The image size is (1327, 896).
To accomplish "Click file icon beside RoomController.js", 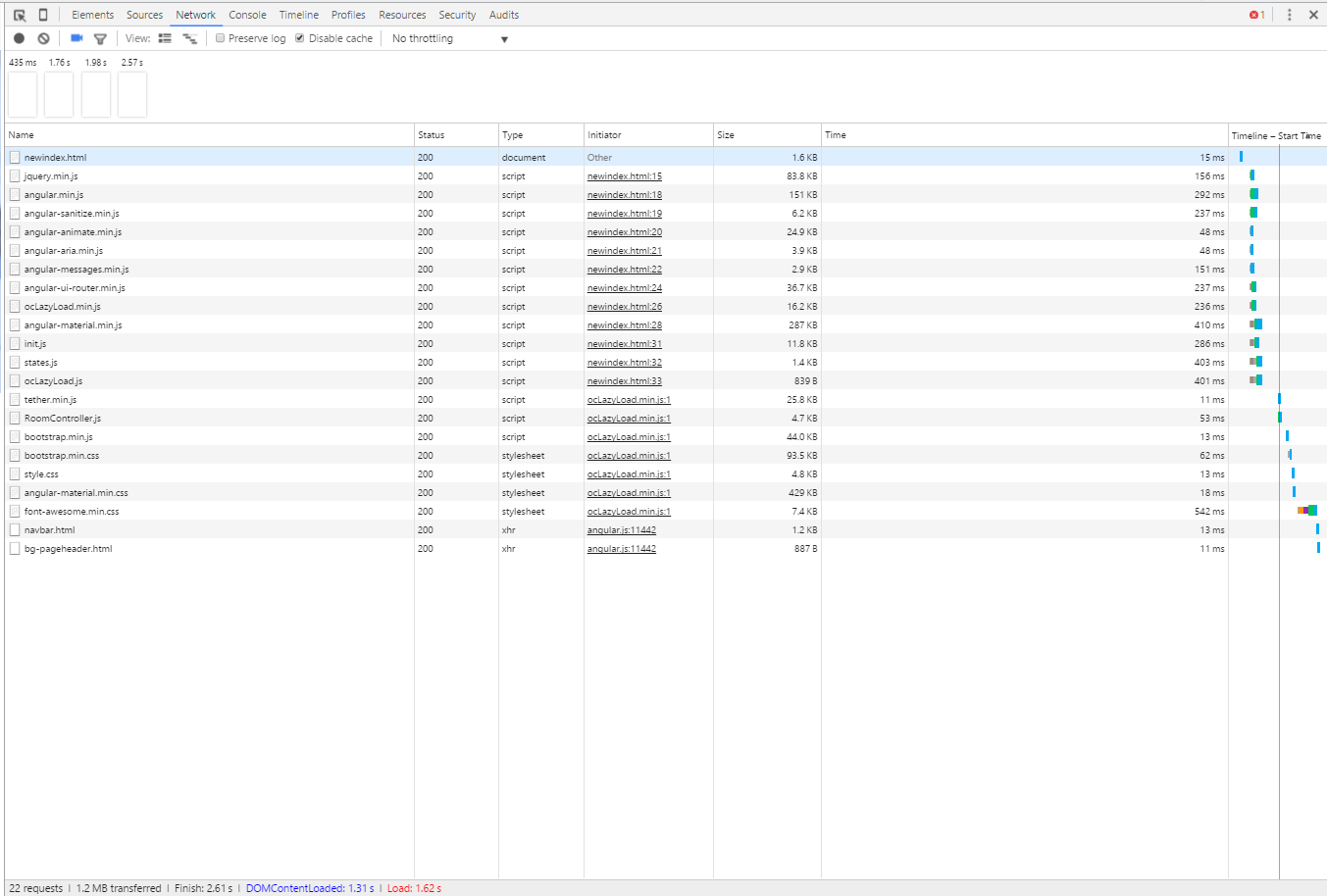I will tap(15, 418).
